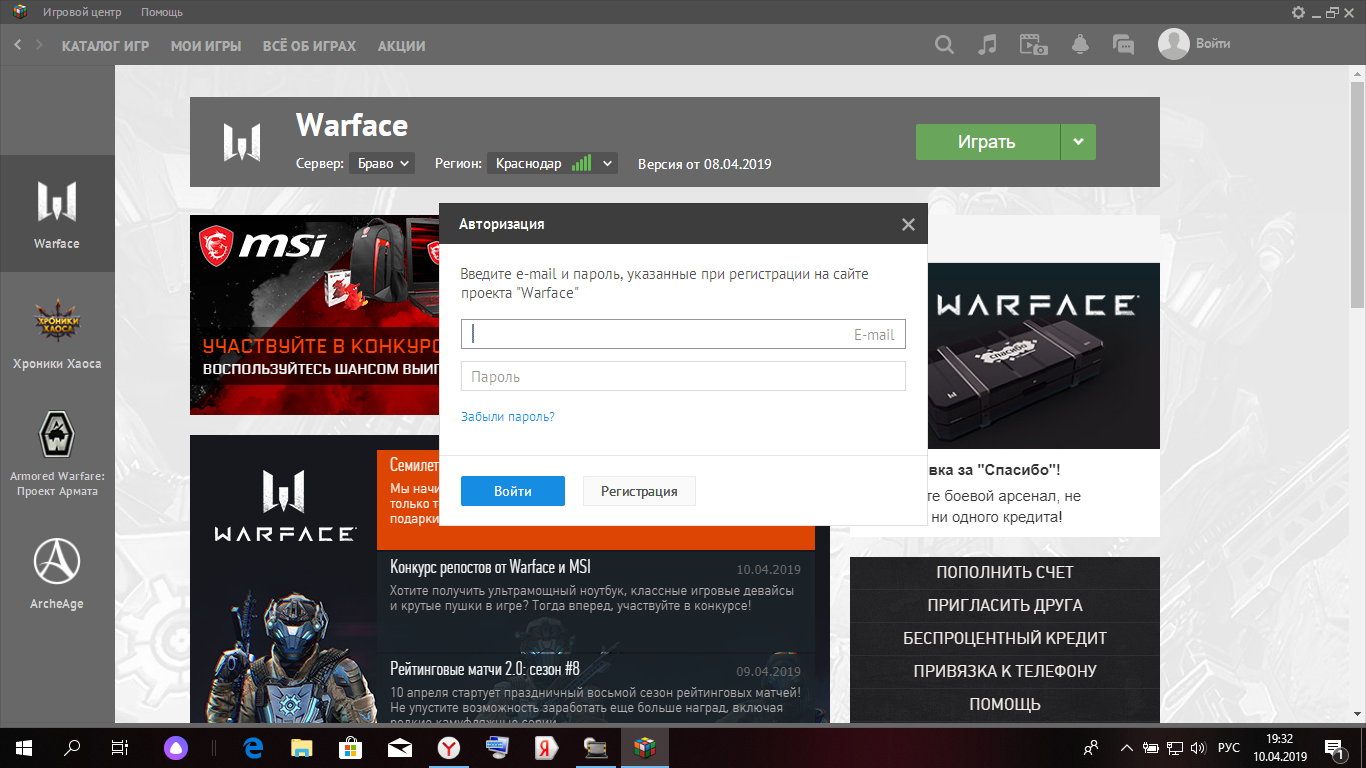1366x768 pixels.
Task: Click Регистрация button in dialog
Action: click(639, 491)
